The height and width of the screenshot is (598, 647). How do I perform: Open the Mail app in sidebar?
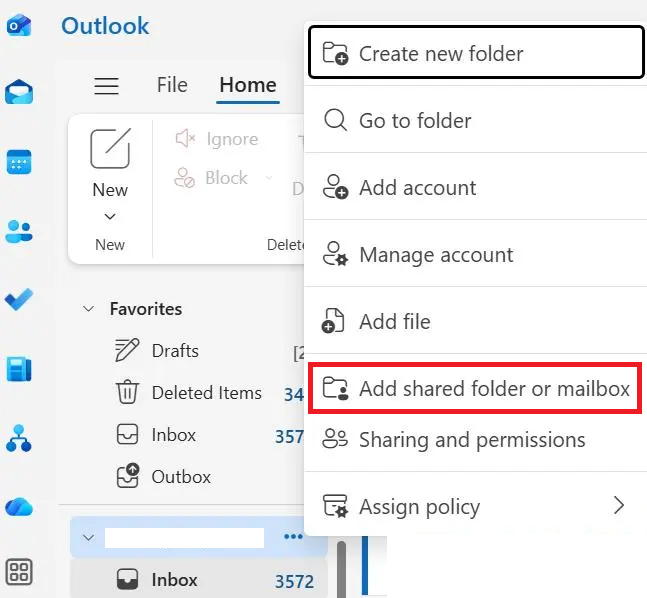coord(19,92)
